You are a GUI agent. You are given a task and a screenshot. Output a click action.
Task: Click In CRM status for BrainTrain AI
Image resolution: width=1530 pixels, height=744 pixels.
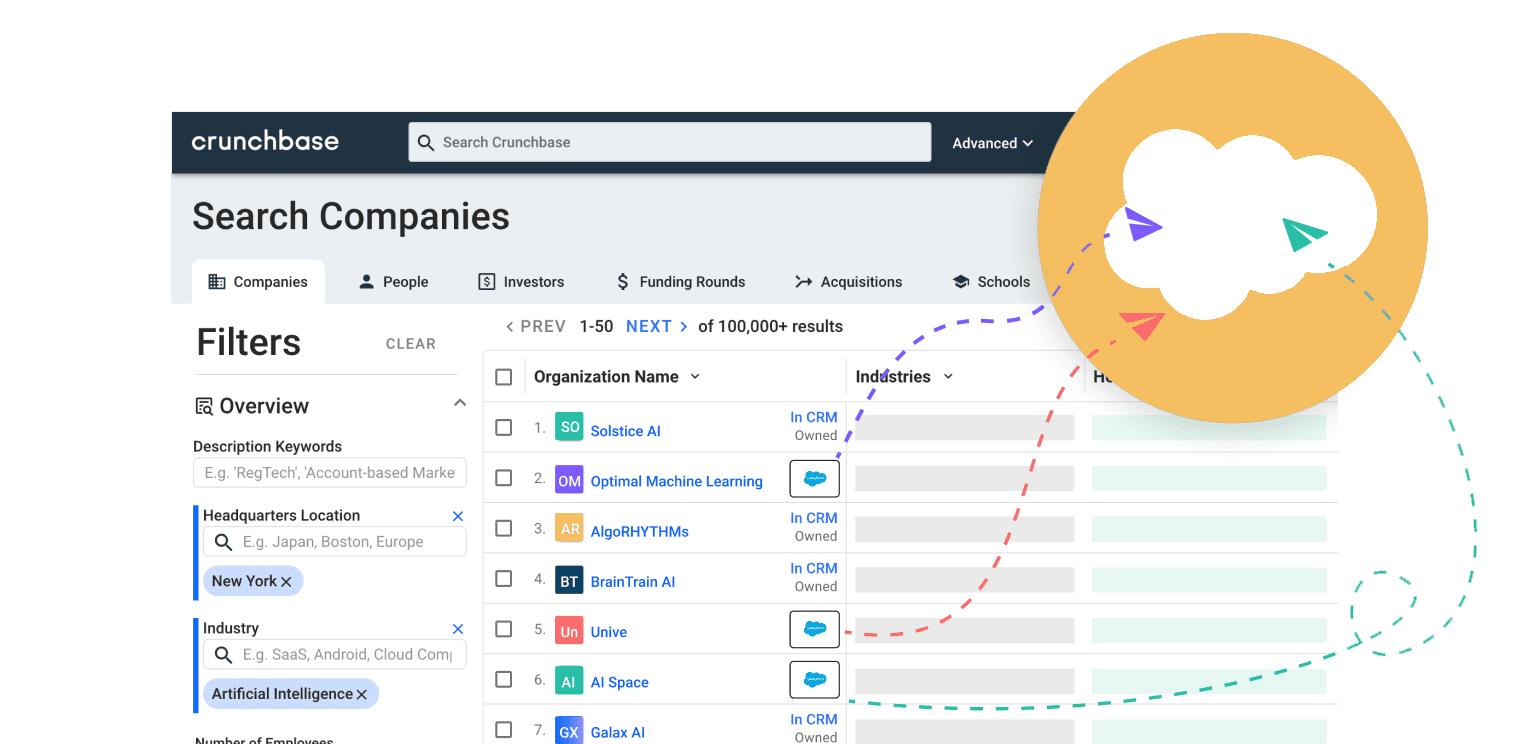click(814, 568)
